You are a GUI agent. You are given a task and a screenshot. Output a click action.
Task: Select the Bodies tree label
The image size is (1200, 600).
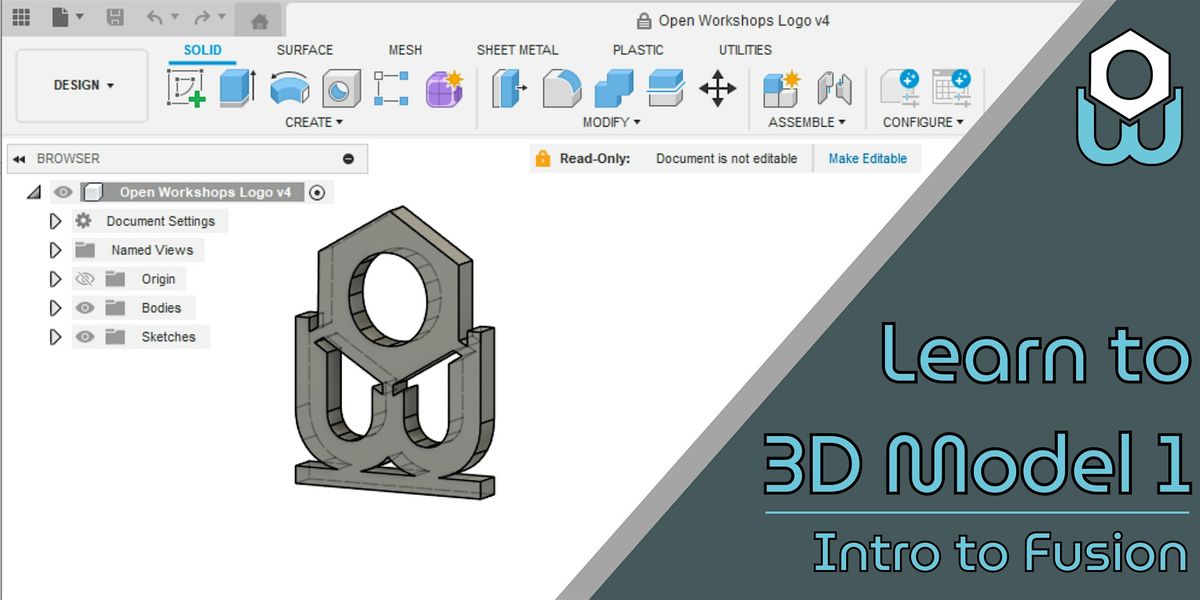(161, 308)
